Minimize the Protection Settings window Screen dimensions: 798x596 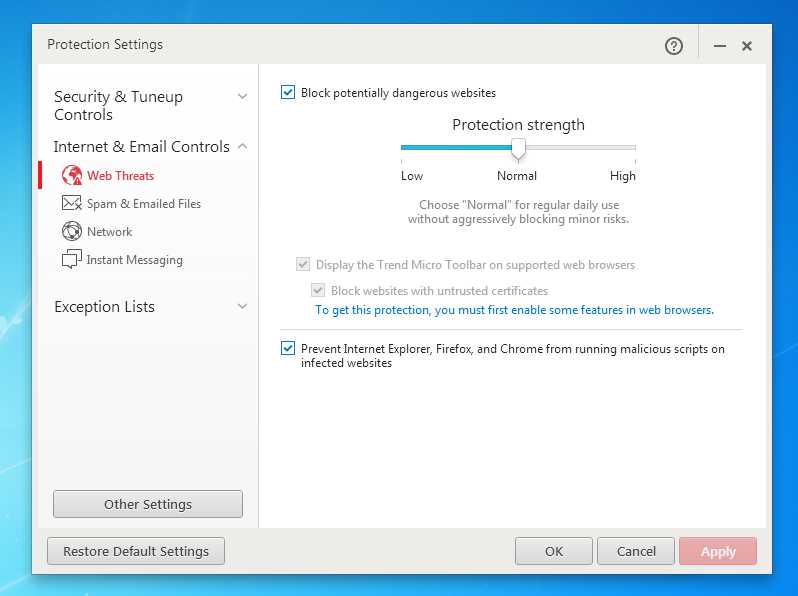[720, 46]
